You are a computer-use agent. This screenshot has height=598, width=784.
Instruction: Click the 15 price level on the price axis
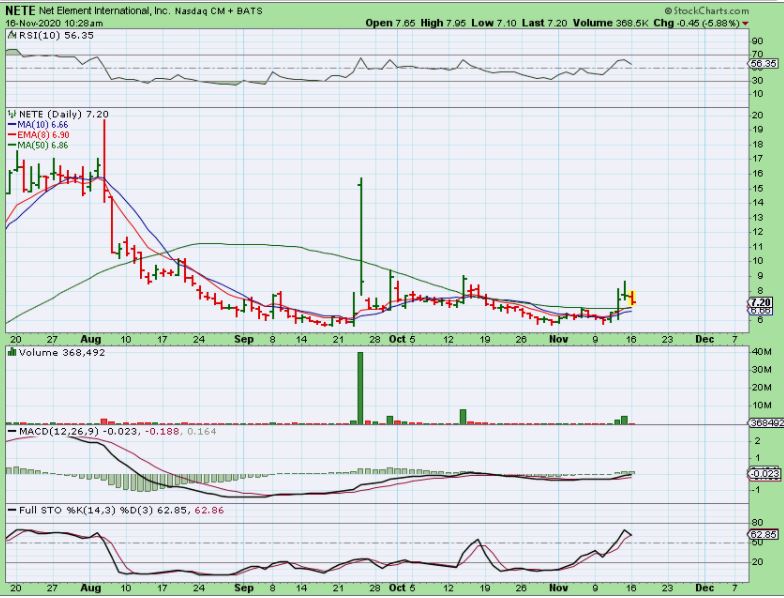pyautogui.click(x=758, y=188)
